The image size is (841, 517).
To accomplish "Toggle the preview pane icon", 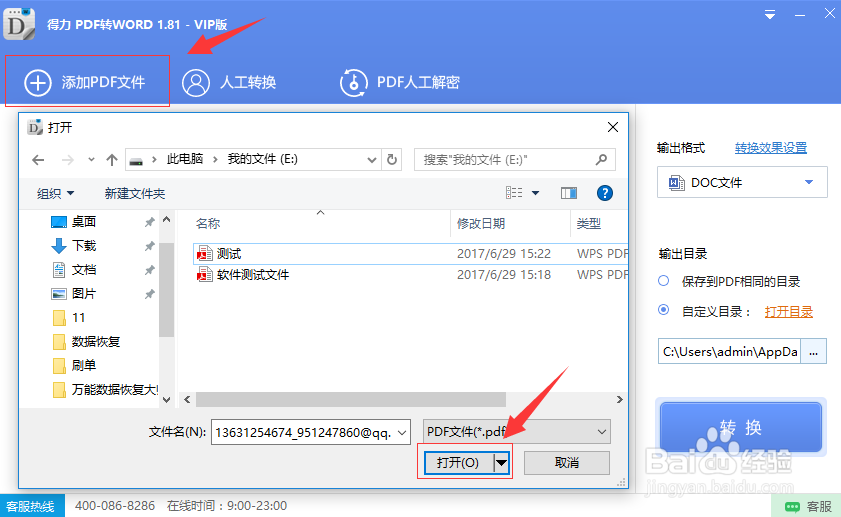I will pos(569,193).
